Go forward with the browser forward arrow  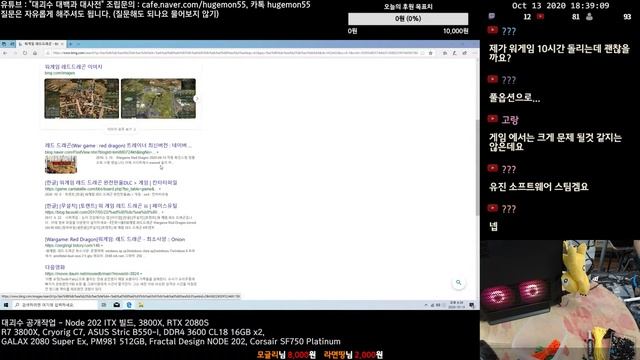15,53
